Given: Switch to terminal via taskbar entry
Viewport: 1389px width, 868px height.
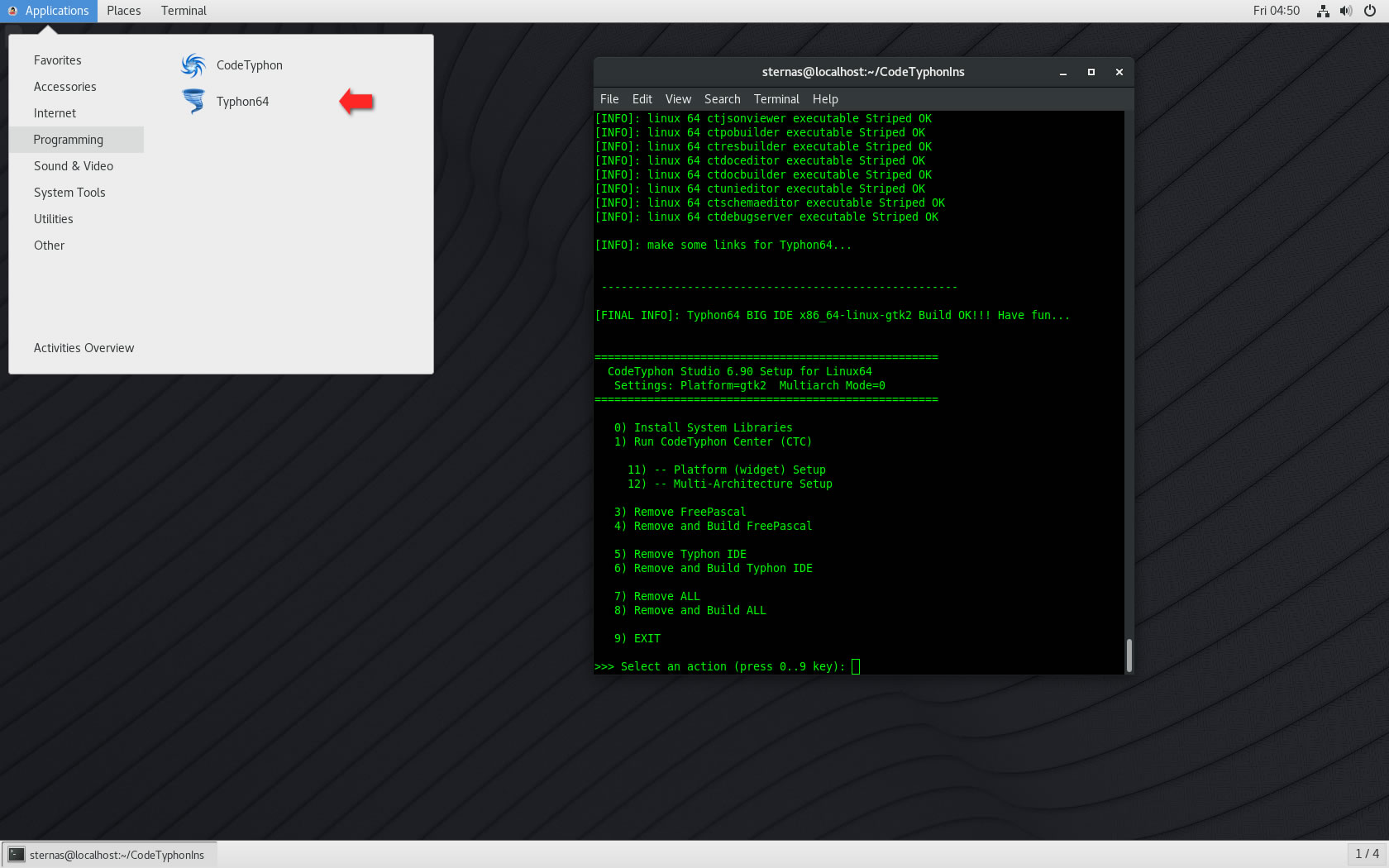Looking at the screenshot, I should pos(110,855).
